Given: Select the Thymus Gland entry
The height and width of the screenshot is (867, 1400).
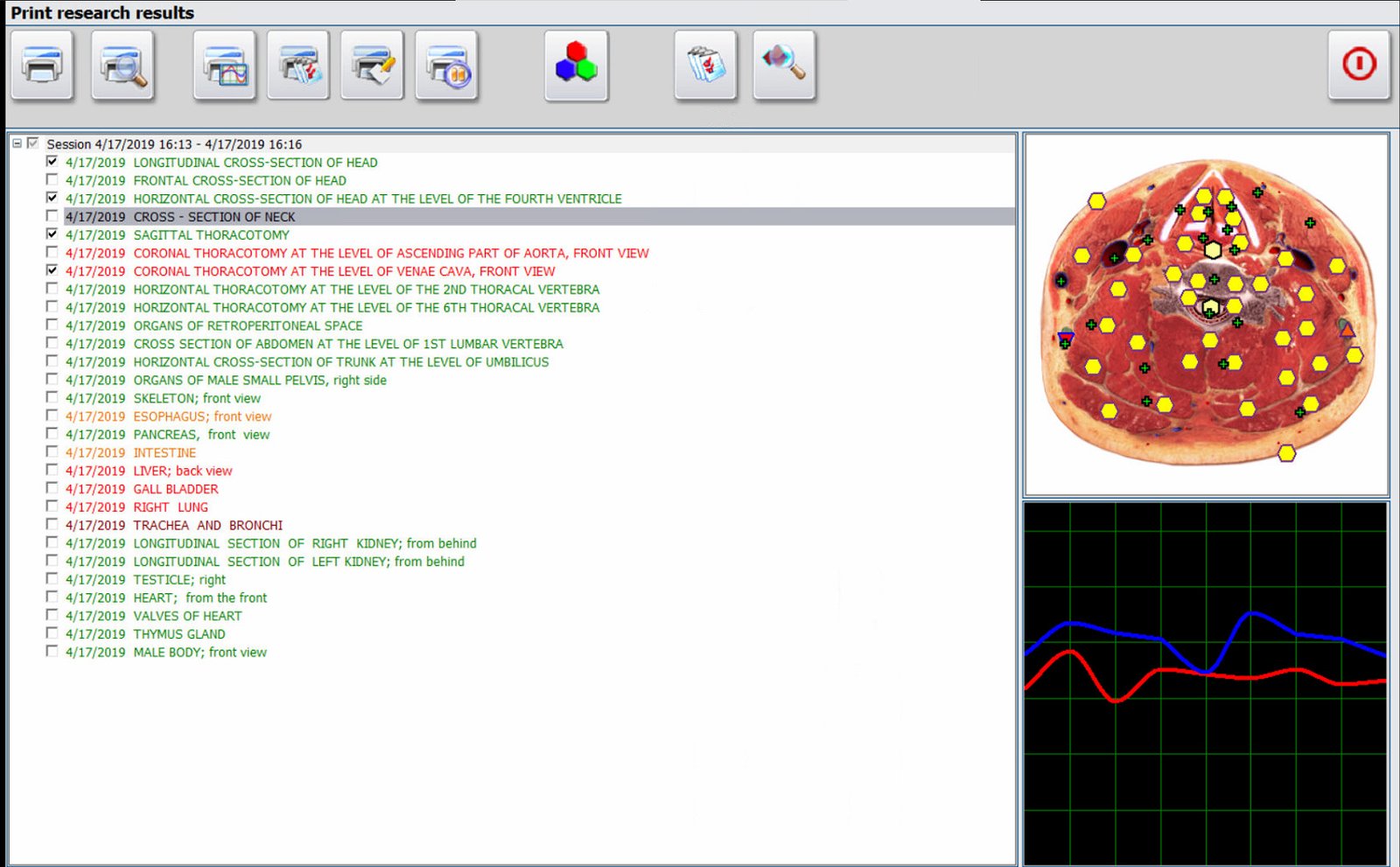Looking at the screenshot, I should click(145, 634).
